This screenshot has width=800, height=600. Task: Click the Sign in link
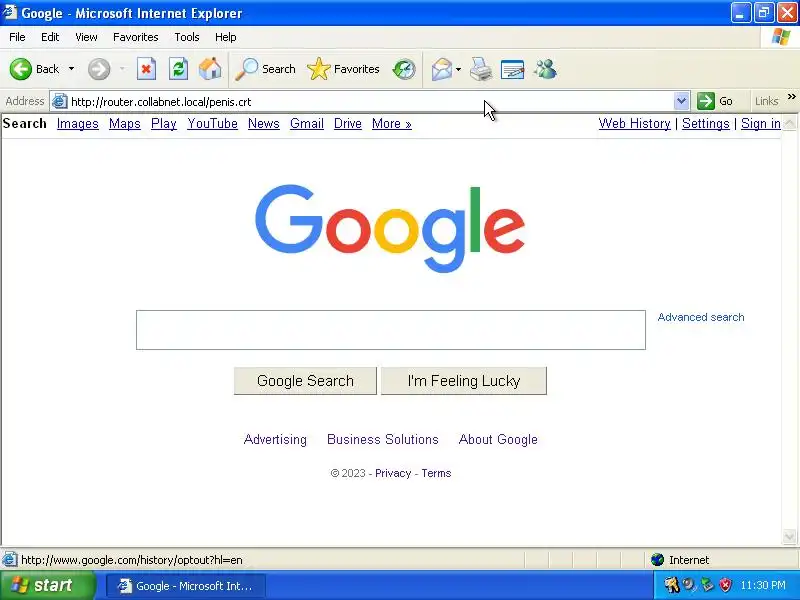click(x=761, y=123)
